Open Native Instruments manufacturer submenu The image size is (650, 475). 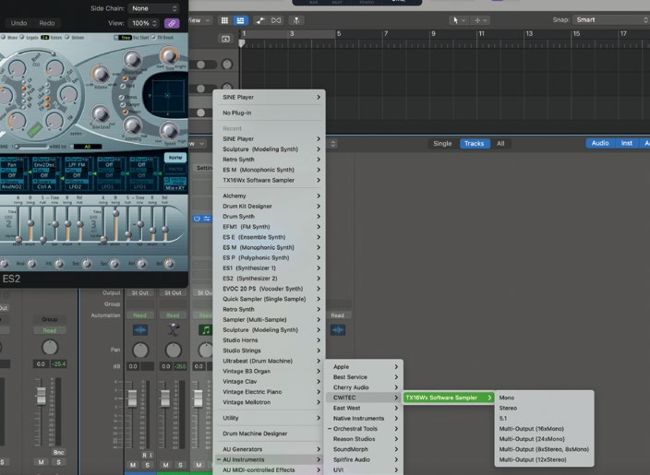(364, 418)
